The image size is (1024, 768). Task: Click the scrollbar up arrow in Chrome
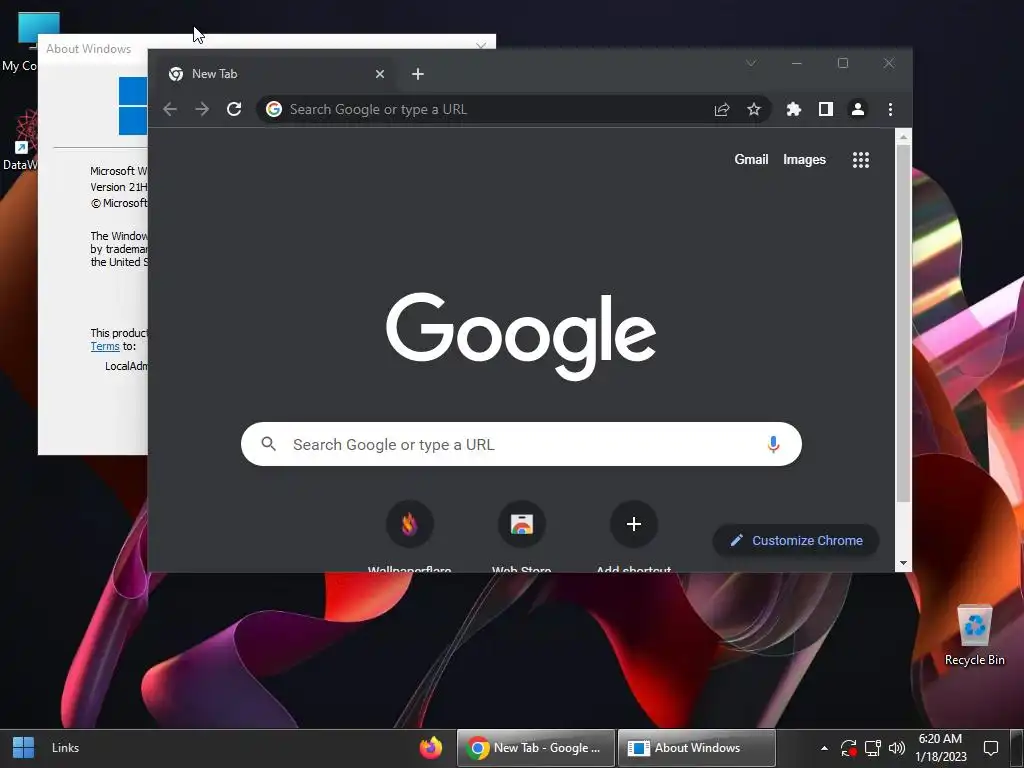pos(903,136)
